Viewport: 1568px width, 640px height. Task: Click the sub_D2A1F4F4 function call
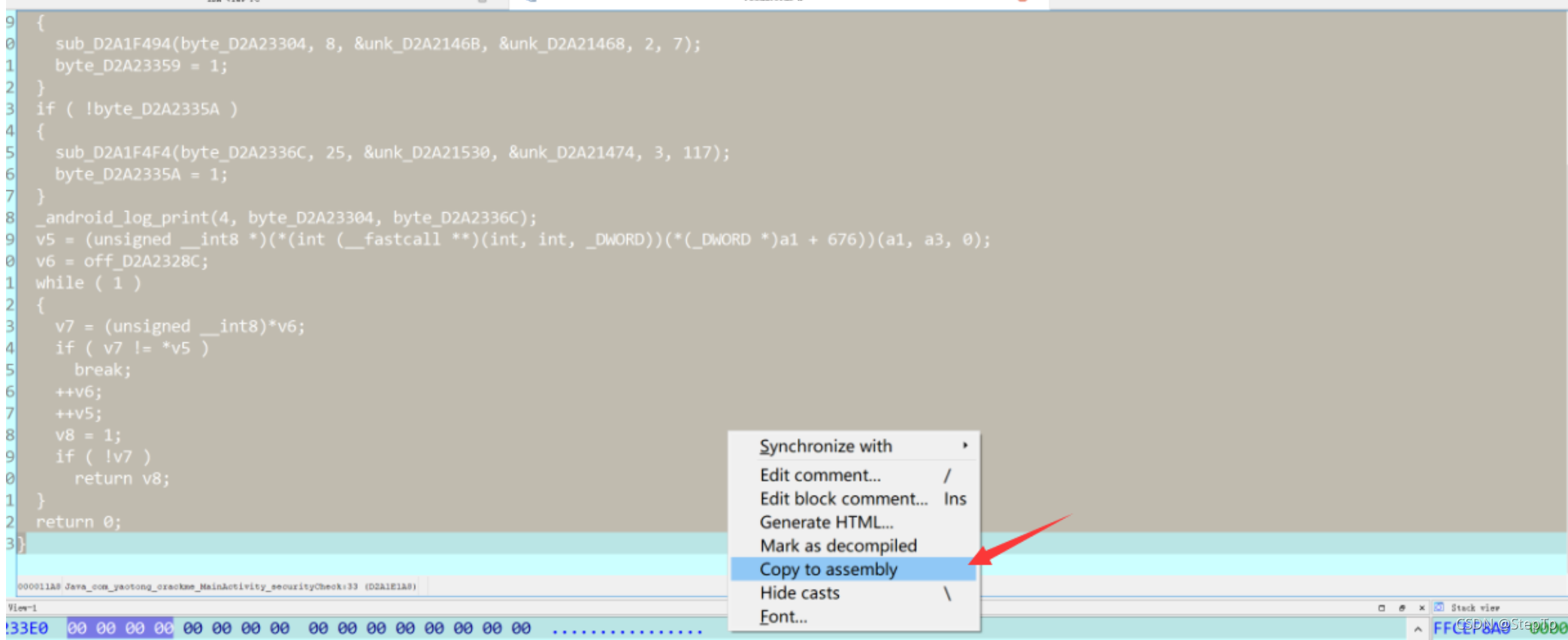tap(114, 153)
